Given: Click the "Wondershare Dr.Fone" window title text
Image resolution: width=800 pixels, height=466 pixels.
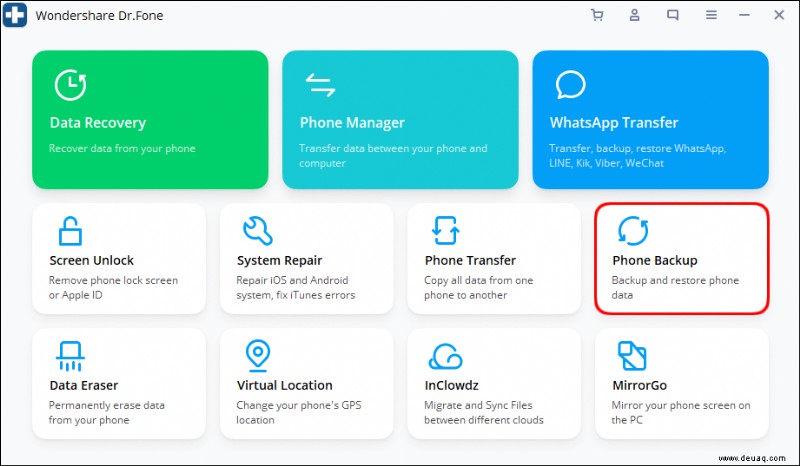Looking at the screenshot, I should (99, 15).
